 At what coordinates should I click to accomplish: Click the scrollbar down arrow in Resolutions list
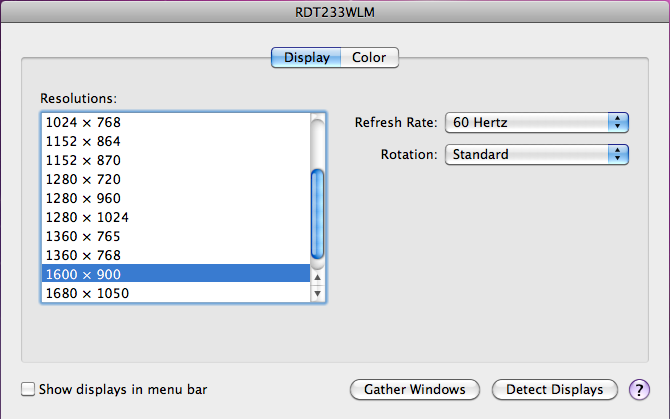pyautogui.click(x=318, y=294)
